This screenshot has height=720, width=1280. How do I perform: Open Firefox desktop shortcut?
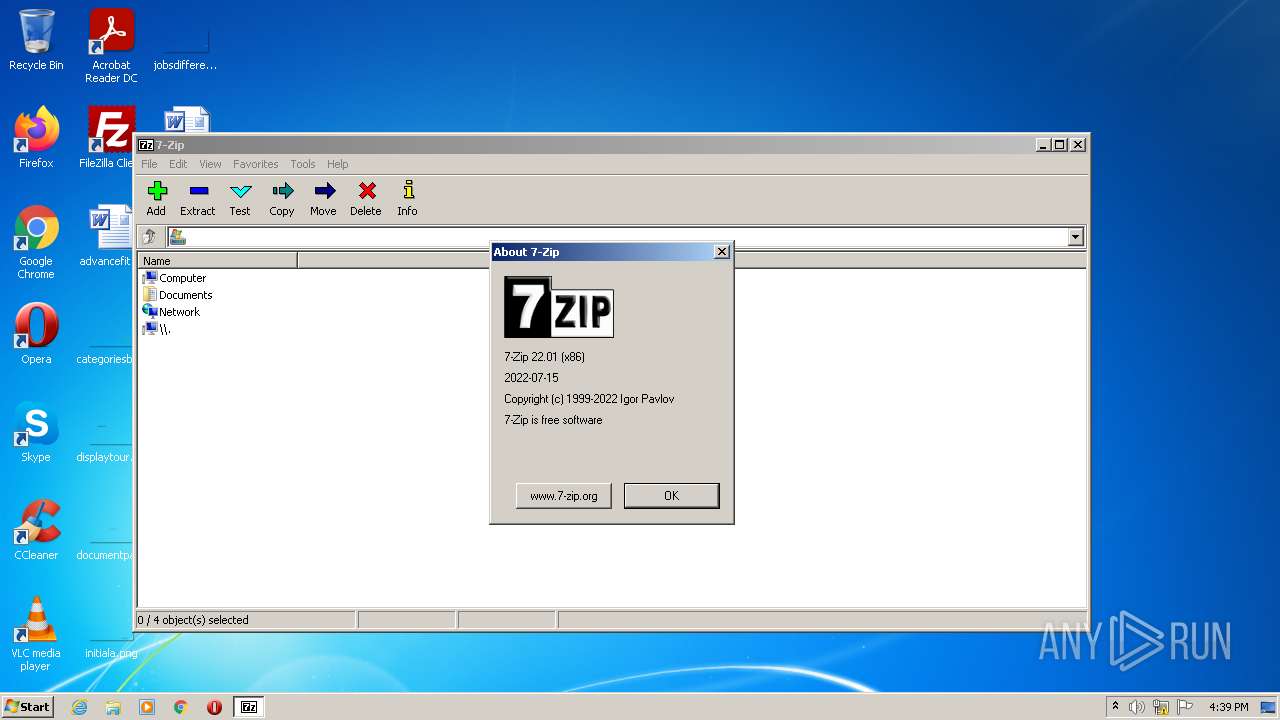pyautogui.click(x=36, y=137)
